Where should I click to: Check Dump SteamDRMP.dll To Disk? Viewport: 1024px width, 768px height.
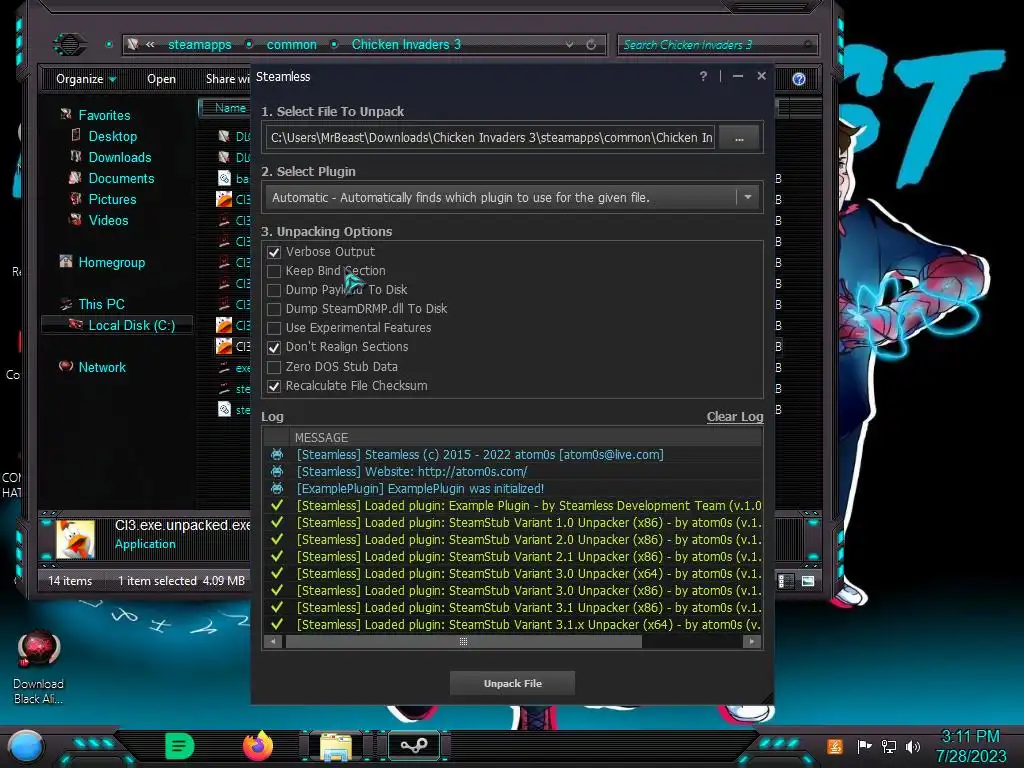(274, 309)
